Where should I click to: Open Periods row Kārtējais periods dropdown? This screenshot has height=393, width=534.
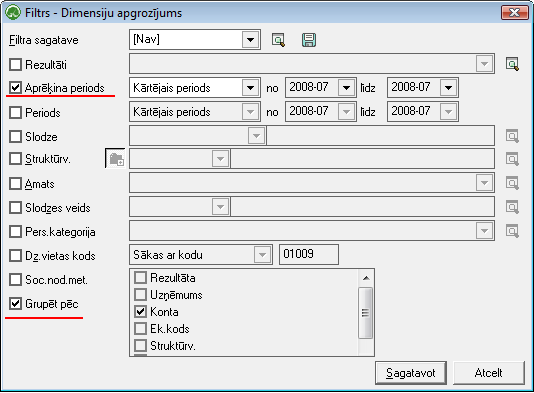coord(250,112)
